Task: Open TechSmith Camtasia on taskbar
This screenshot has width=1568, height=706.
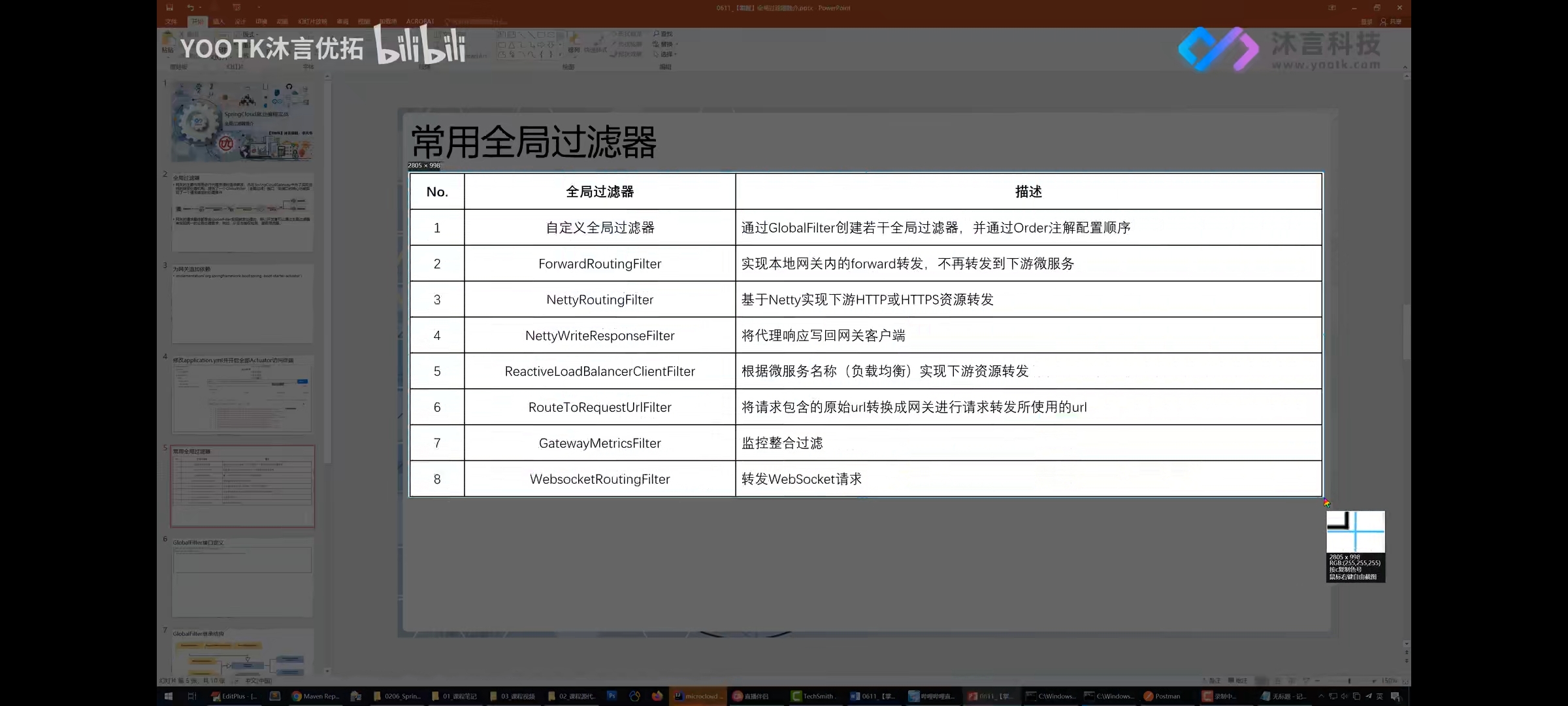Action: 815,696
